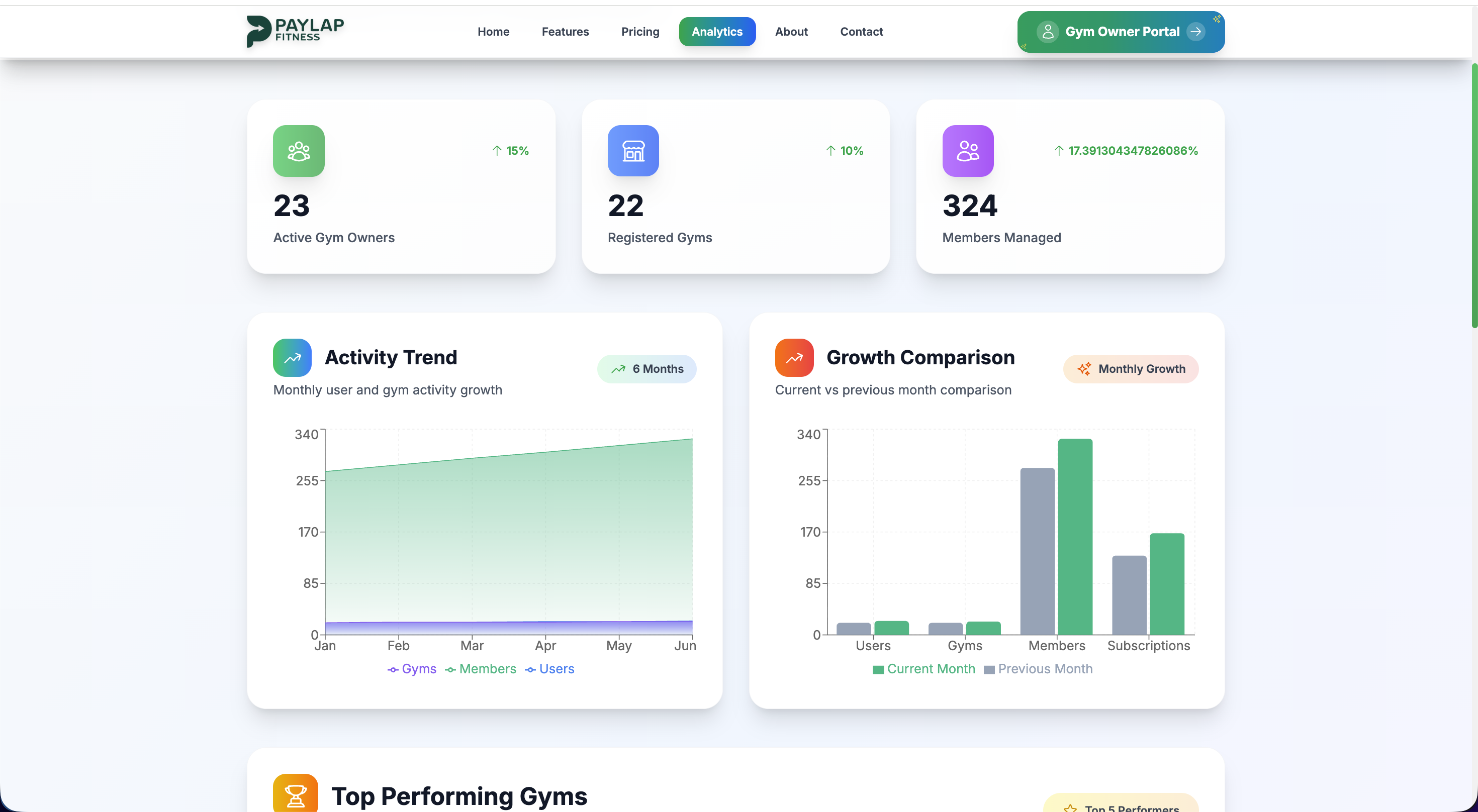This screenshot has width=1478, height=812.
Task: Toggle the Gyms series in Activity Trend legend
Action: [411, 669]
